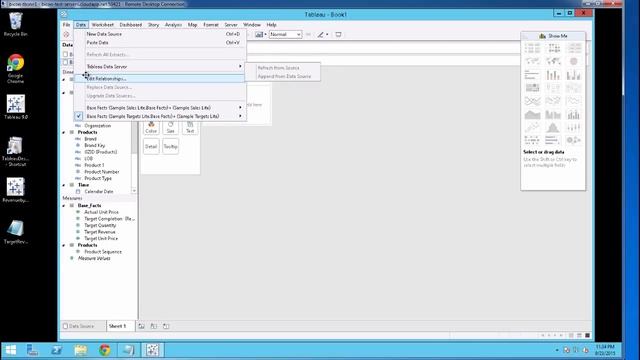The width and height of the screenshot is (640, 360).
Task: Click the Tableau icon in the taskbar
Action: pyautogui.click(x=153, y=350)
